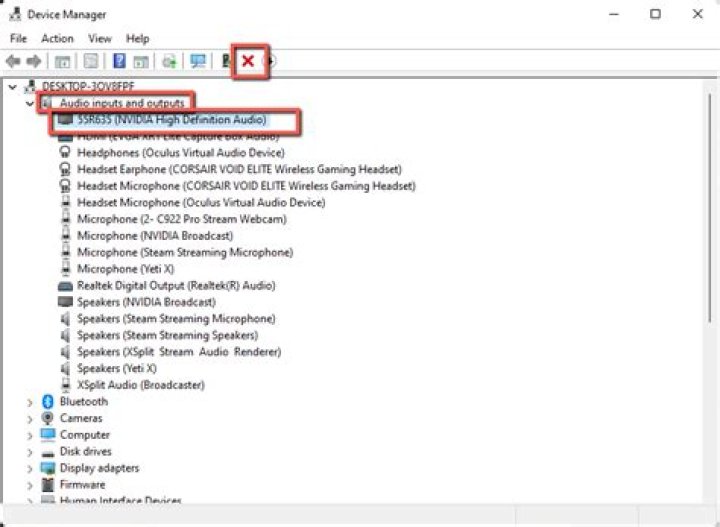Click the pane icon right of Help
Viewport: 720px width, 527px height.
[x=141, y=61]
